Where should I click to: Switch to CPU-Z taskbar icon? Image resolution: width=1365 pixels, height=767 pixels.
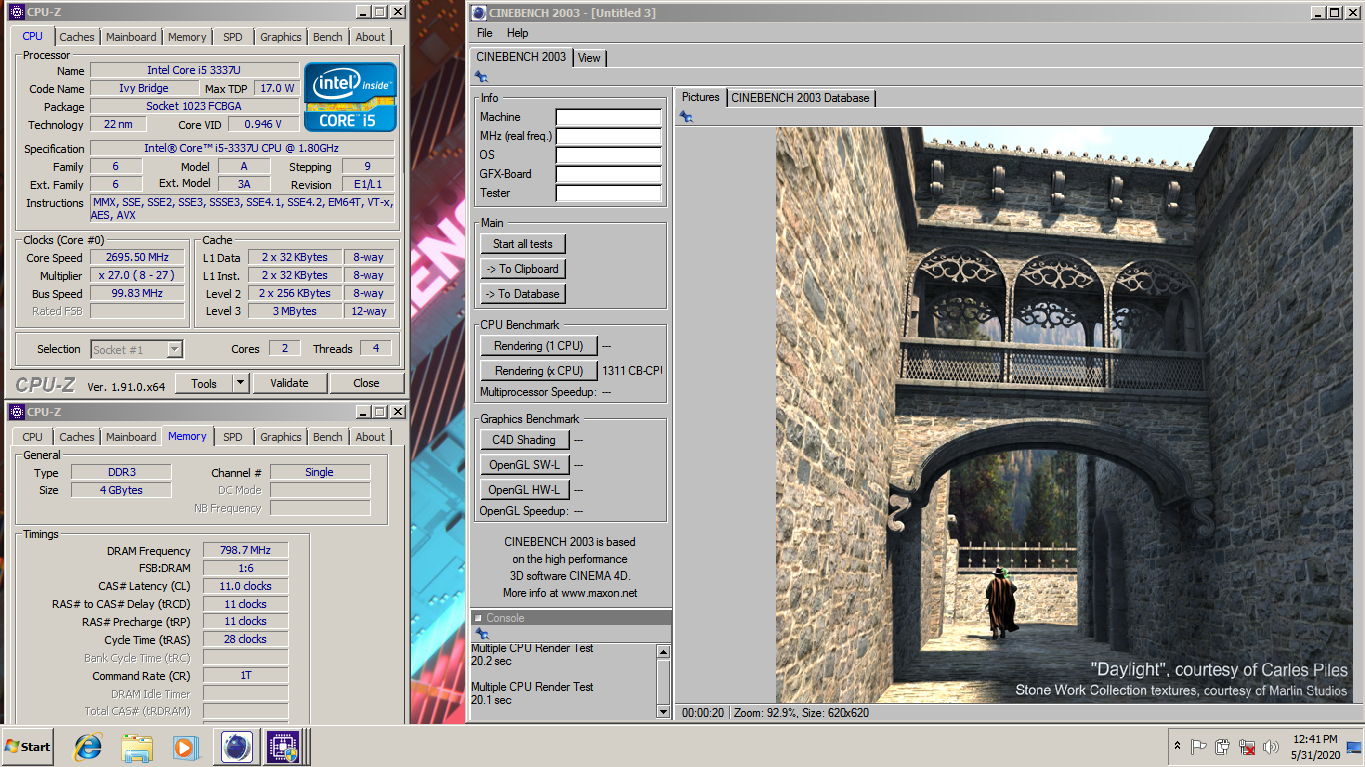pos(285,747)
